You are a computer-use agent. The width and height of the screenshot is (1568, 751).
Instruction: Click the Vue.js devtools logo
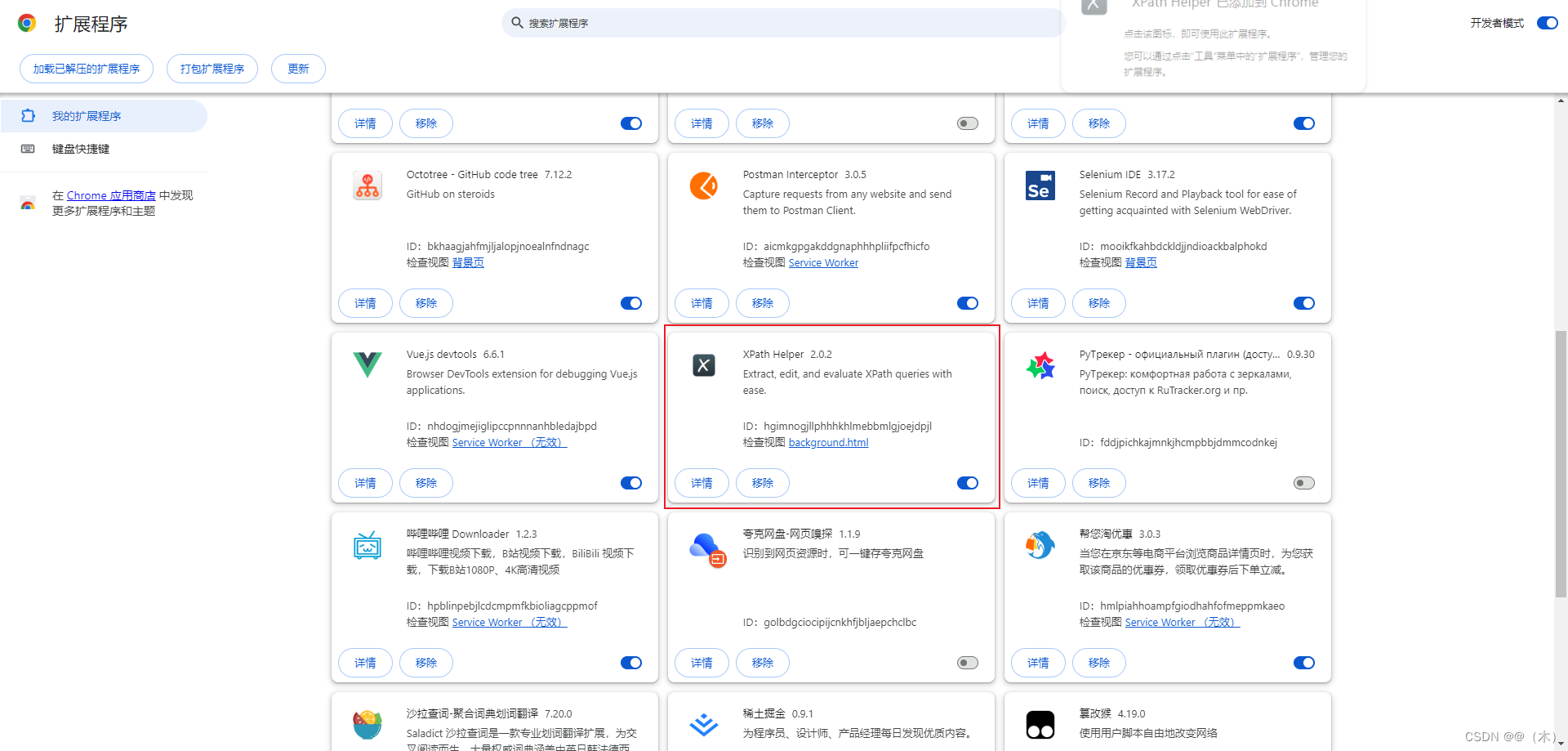[x=367, y=365]
